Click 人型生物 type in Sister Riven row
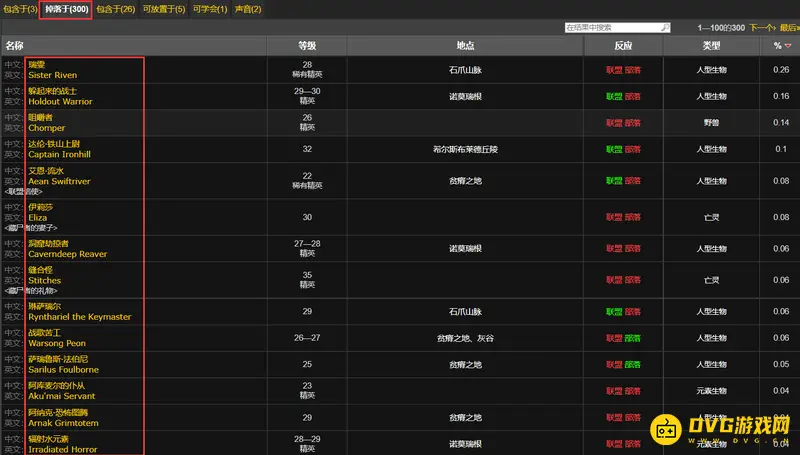This screenshot has height=455, width=800. point(711,70)
